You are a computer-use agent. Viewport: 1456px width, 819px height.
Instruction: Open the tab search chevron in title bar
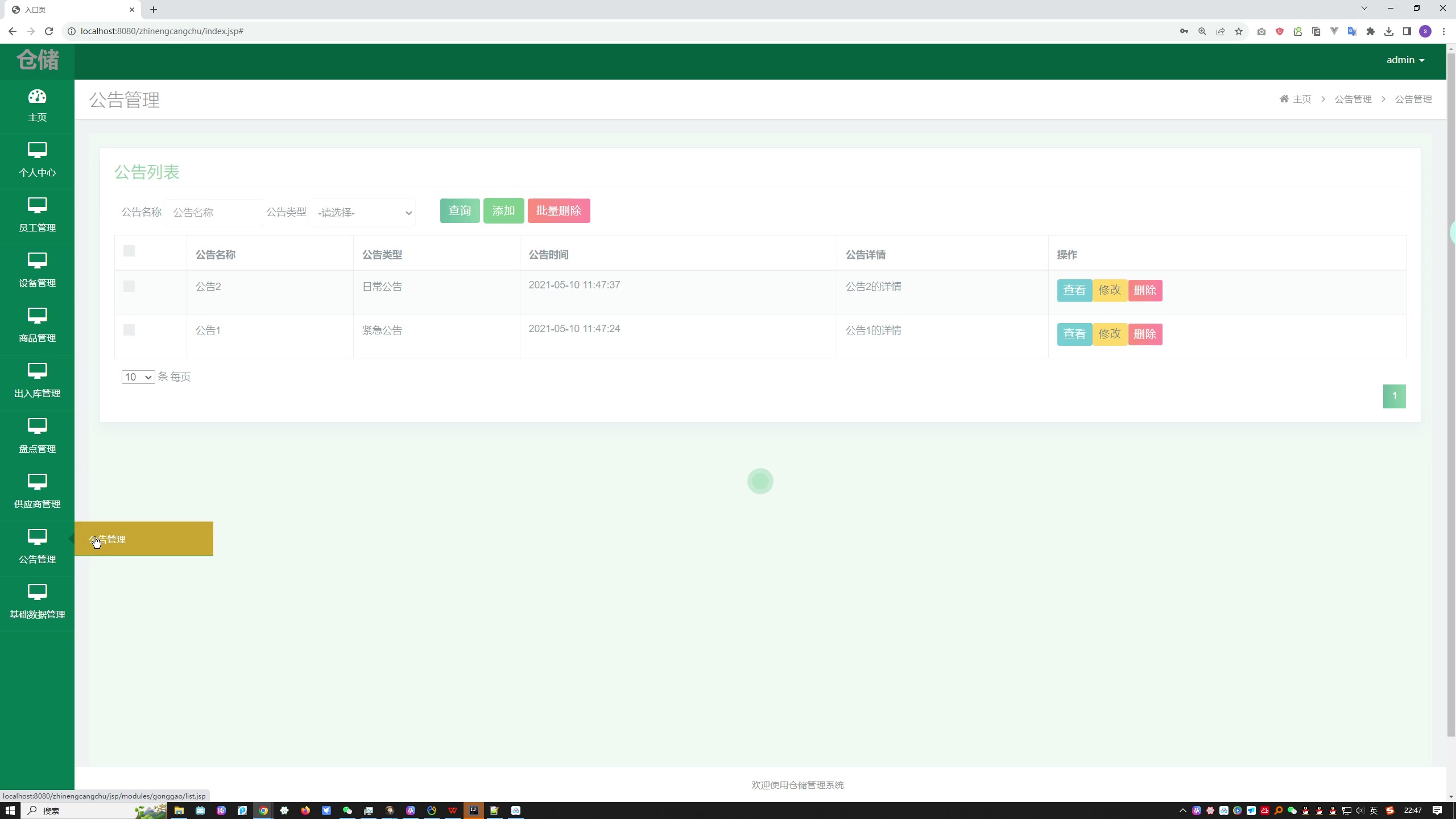pos(1364,8)
